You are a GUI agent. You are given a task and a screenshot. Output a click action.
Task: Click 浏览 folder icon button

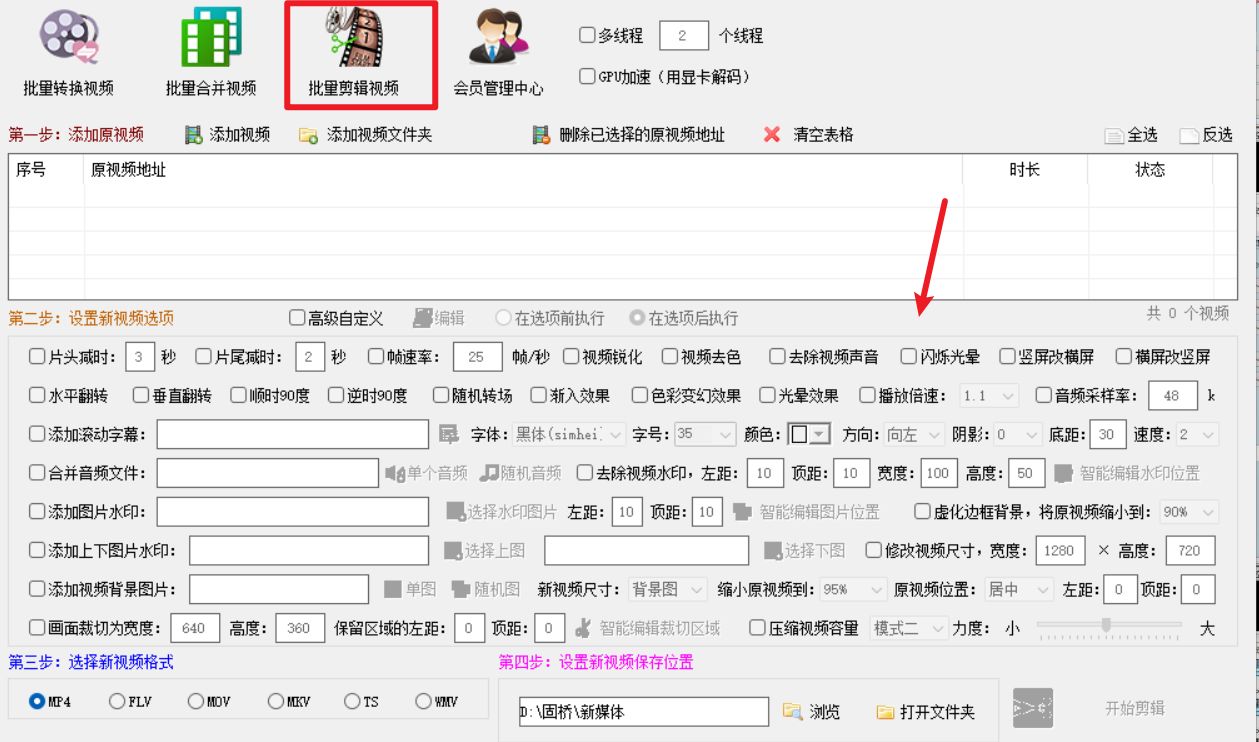click(793, 712)
